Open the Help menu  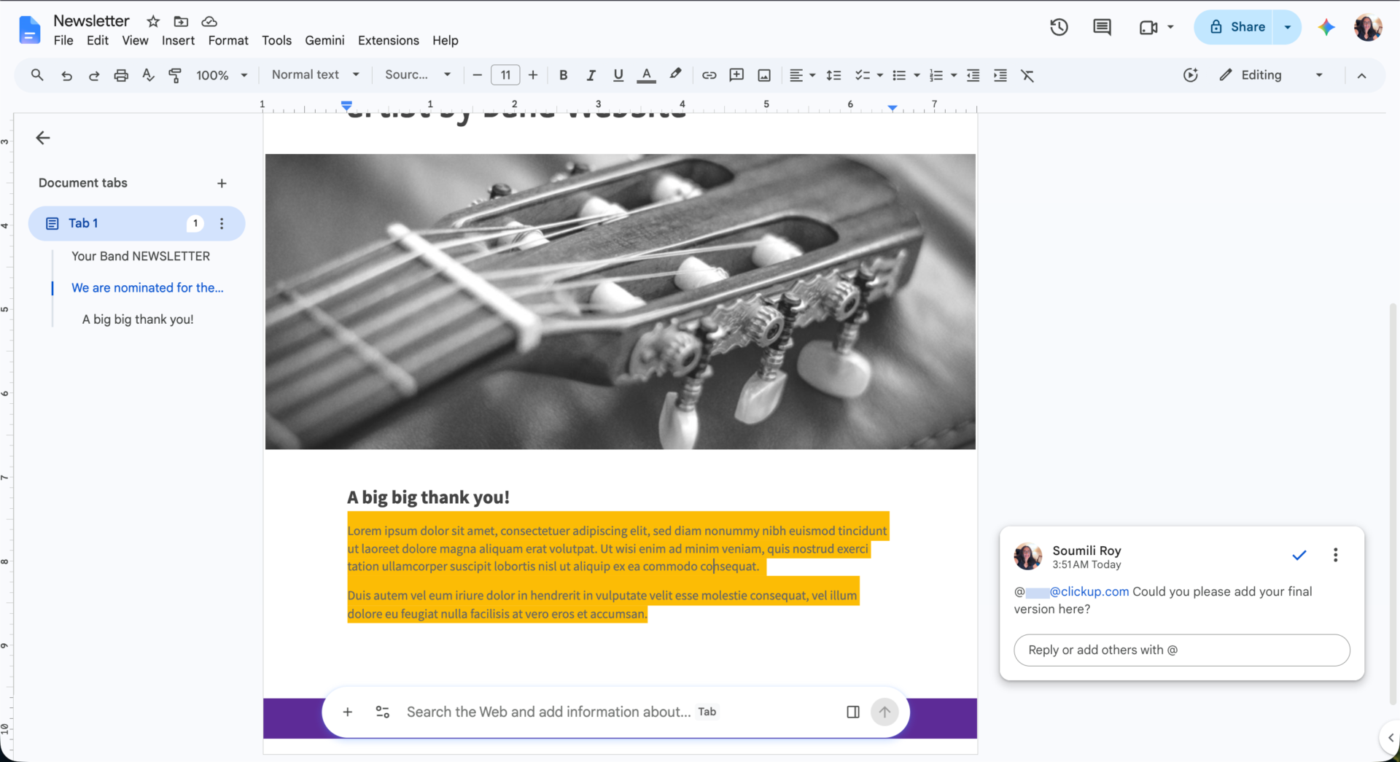[445, 41]
